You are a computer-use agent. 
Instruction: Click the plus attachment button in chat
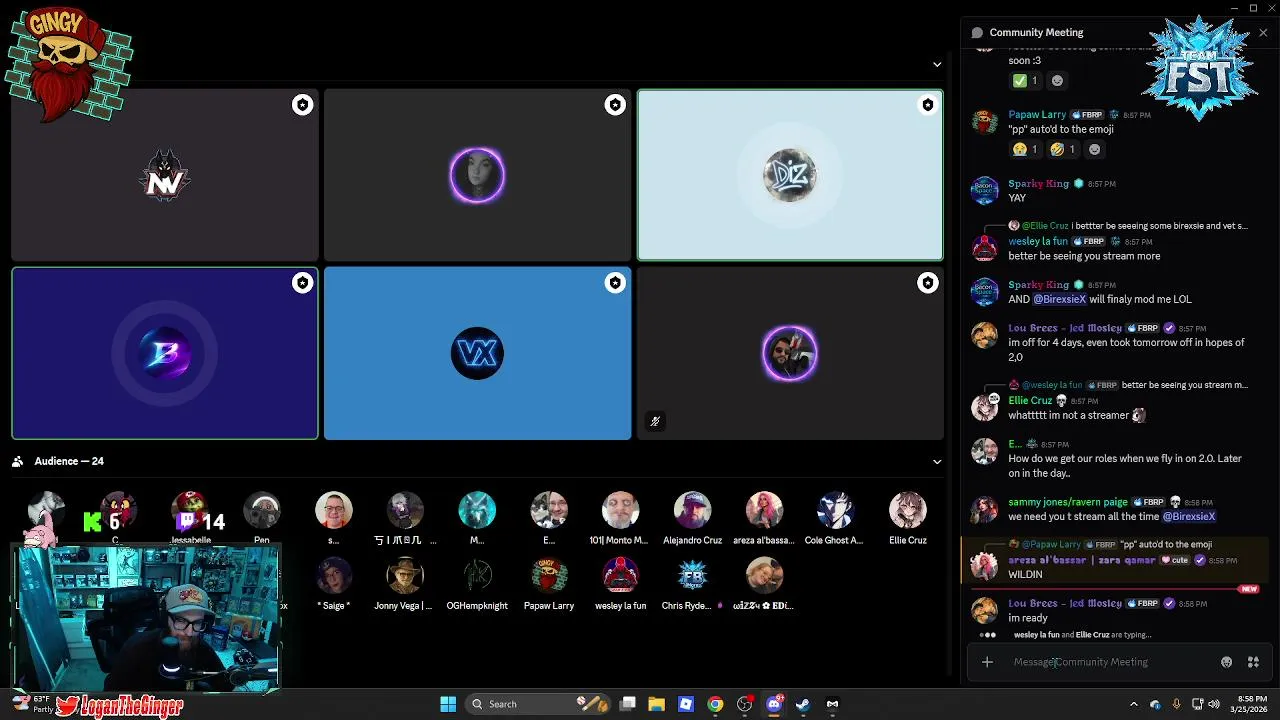pos(987,662)
